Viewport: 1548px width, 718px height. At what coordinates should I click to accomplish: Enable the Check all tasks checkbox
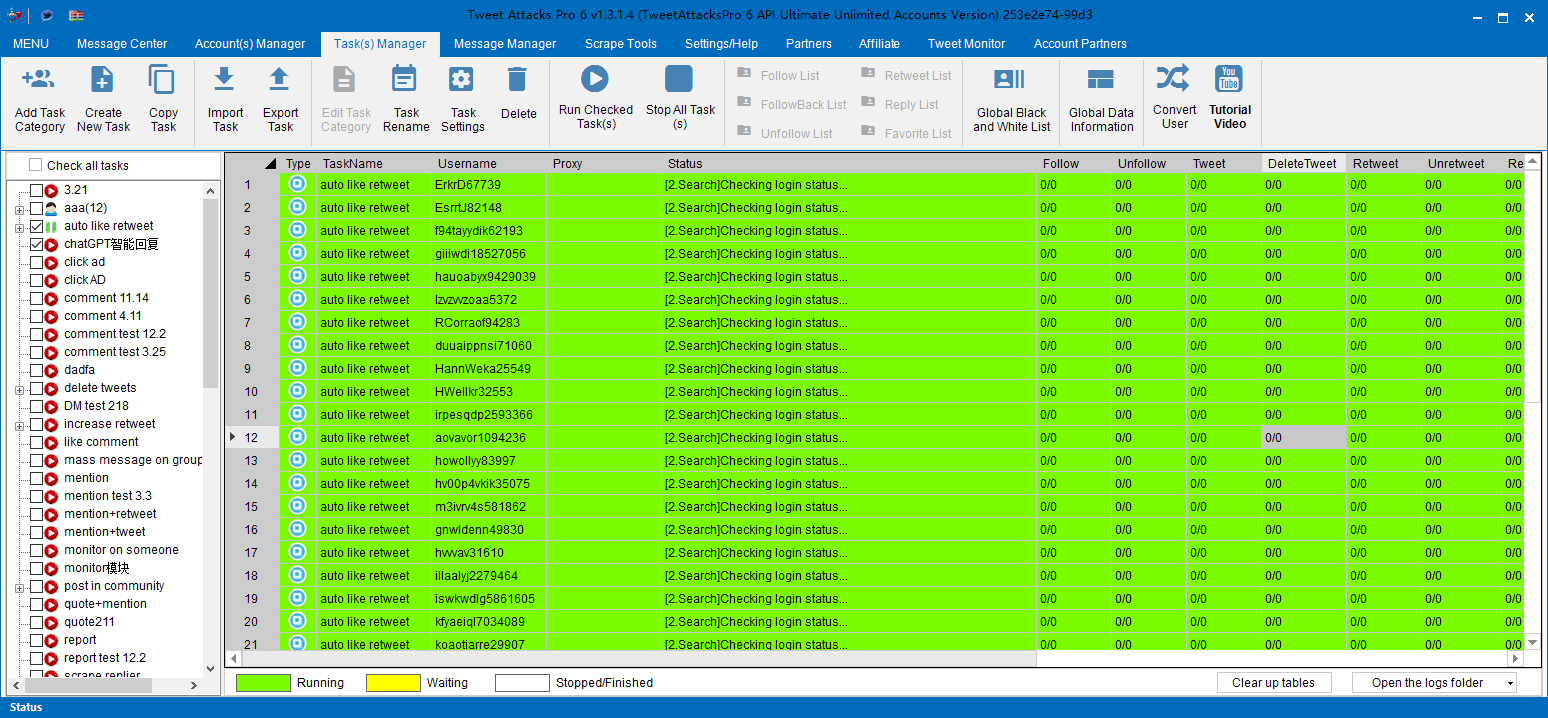click(x=36, y=165)
